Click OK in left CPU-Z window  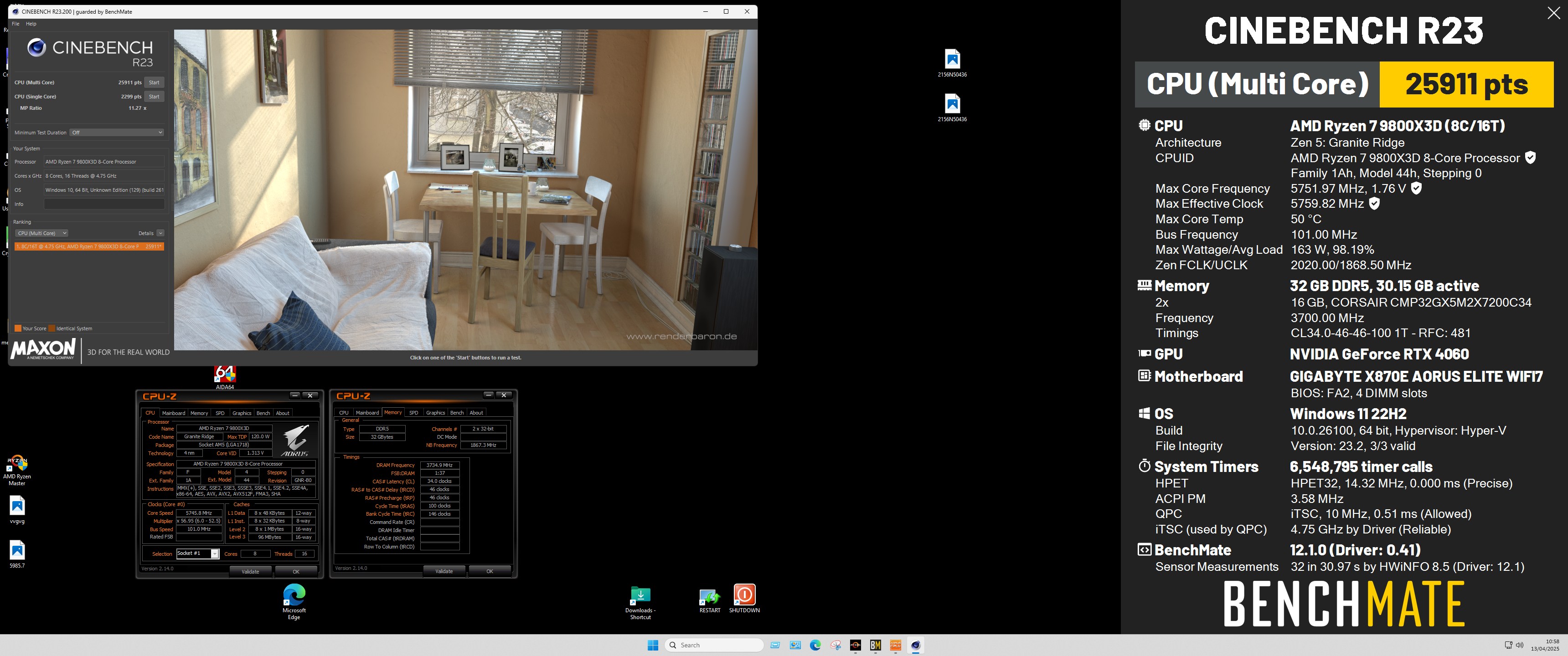coord(296,571)
